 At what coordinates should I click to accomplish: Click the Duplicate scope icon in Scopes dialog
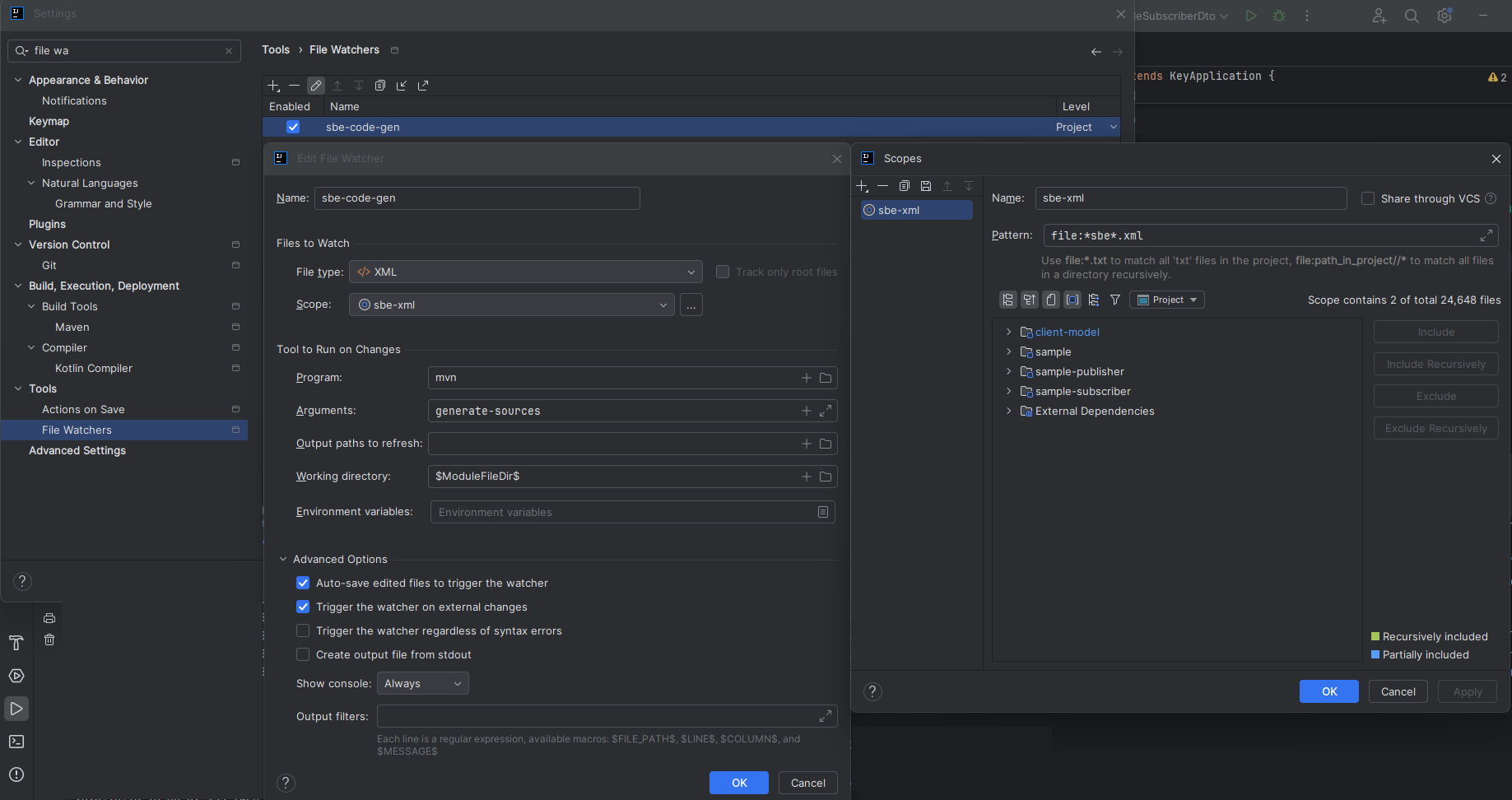904,186
